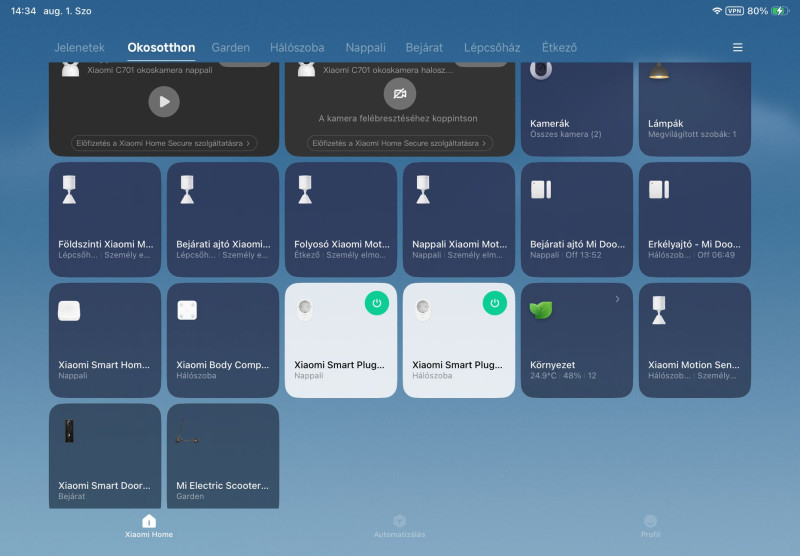Open Xiaomi Motion Sensor hálószoba card
Image resolution: width=800 pixels, height=556 pixels.
[x=694, y=340]
